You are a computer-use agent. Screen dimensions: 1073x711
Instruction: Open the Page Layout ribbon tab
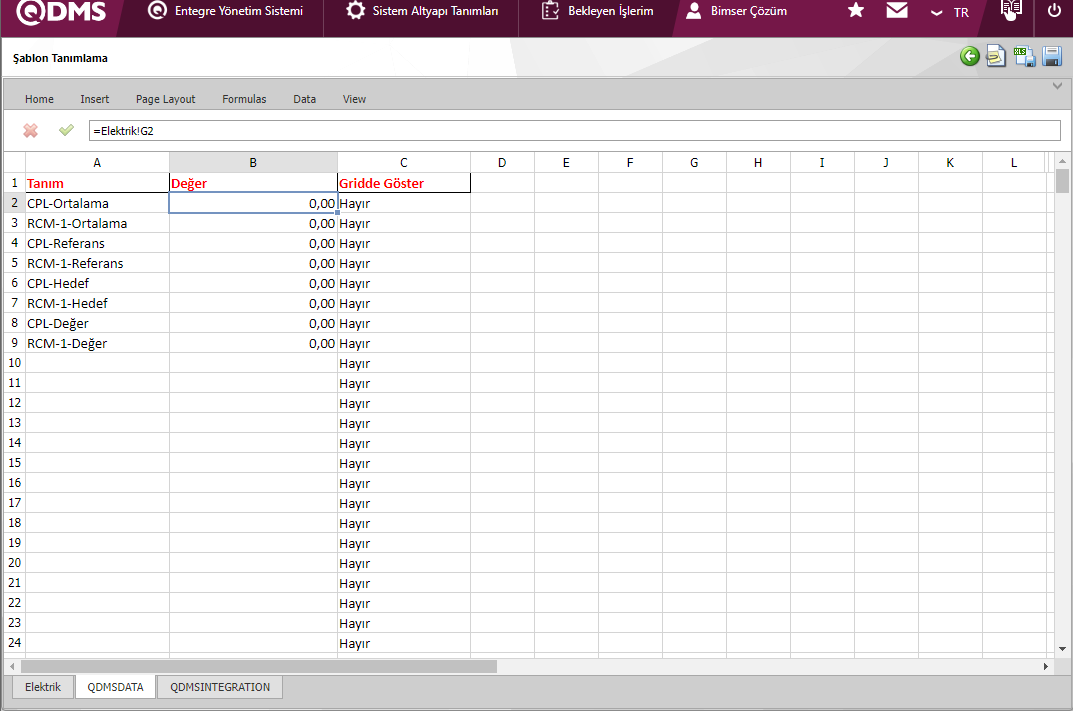click(x=166, y=99)
